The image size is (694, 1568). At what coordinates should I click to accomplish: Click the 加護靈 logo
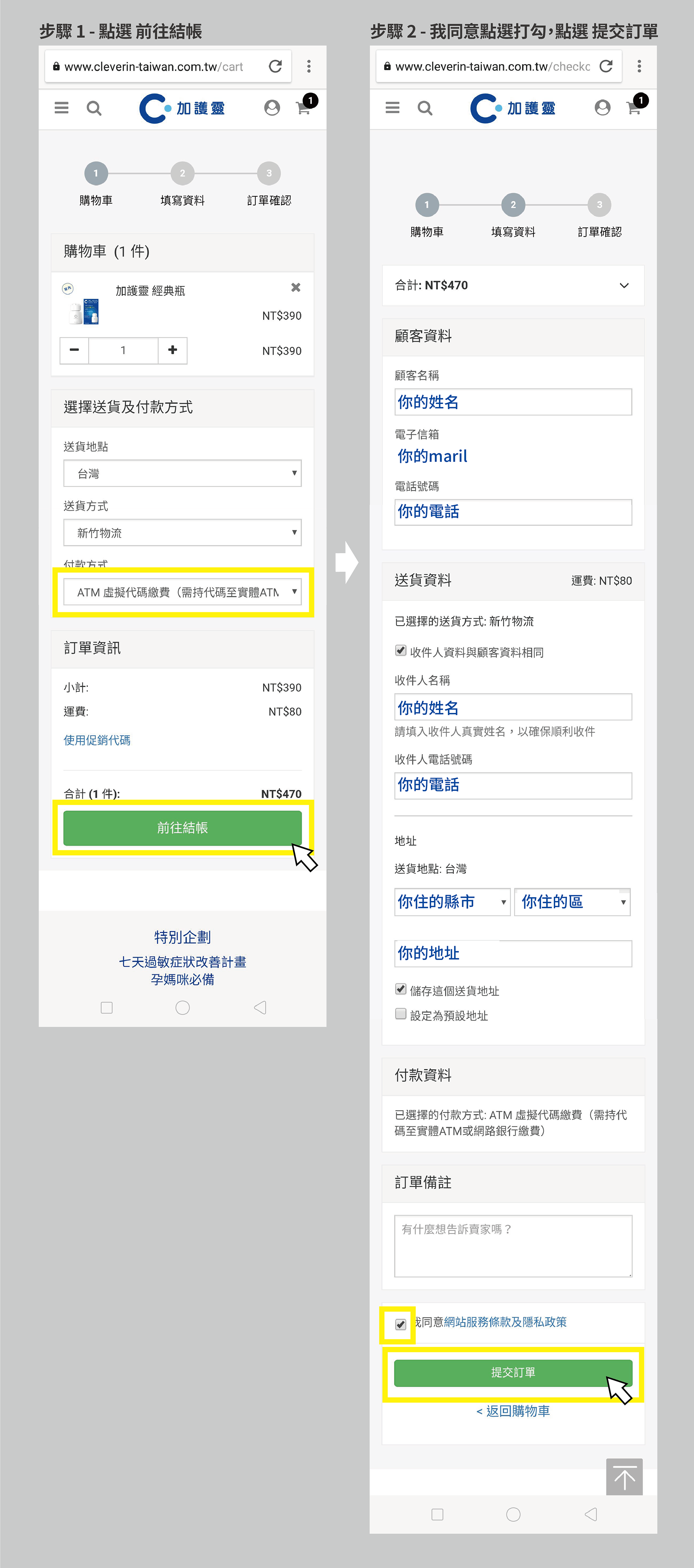[183, 108]
